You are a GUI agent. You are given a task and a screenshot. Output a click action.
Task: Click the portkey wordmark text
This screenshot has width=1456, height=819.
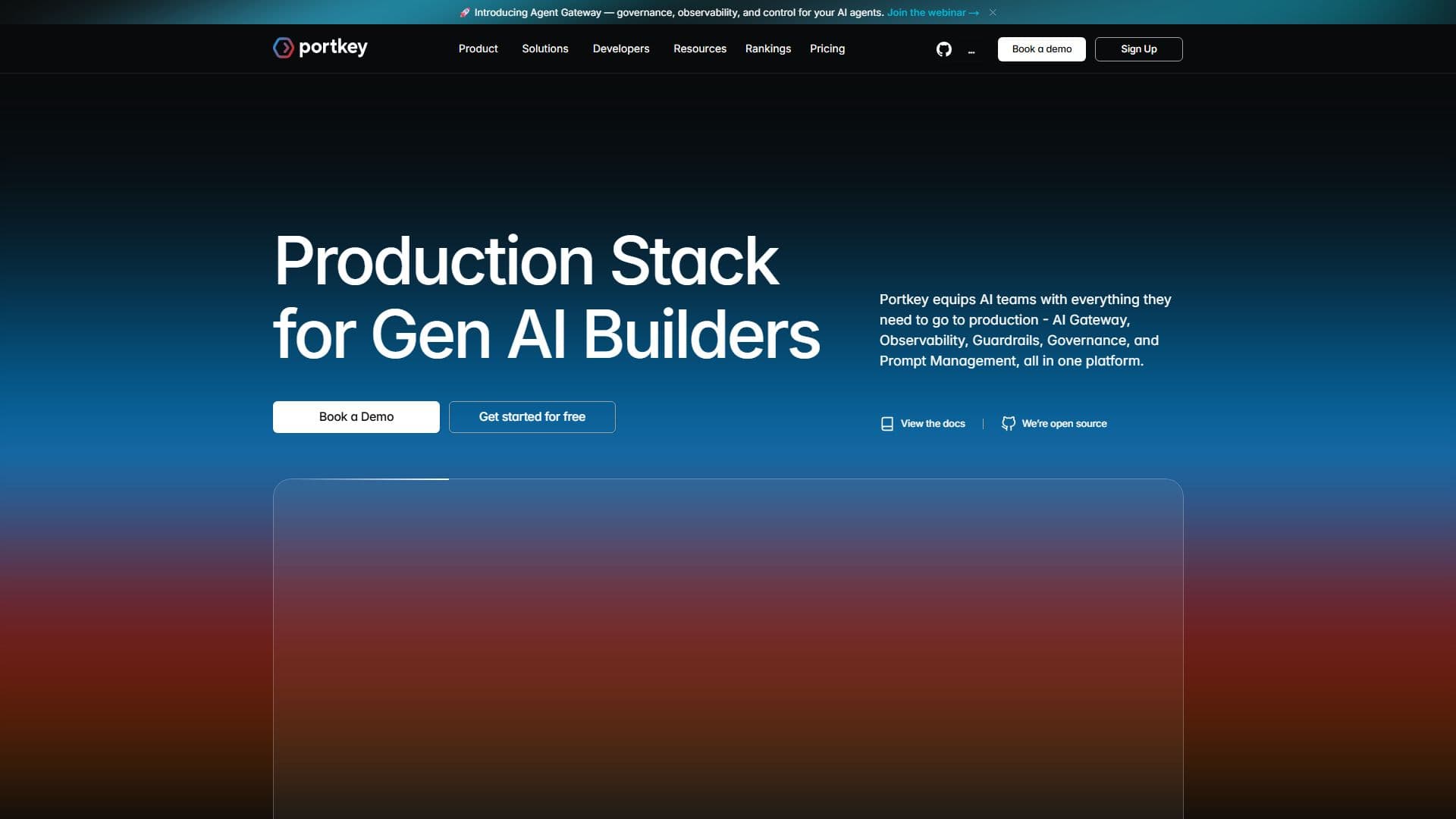tap(333, 48)
